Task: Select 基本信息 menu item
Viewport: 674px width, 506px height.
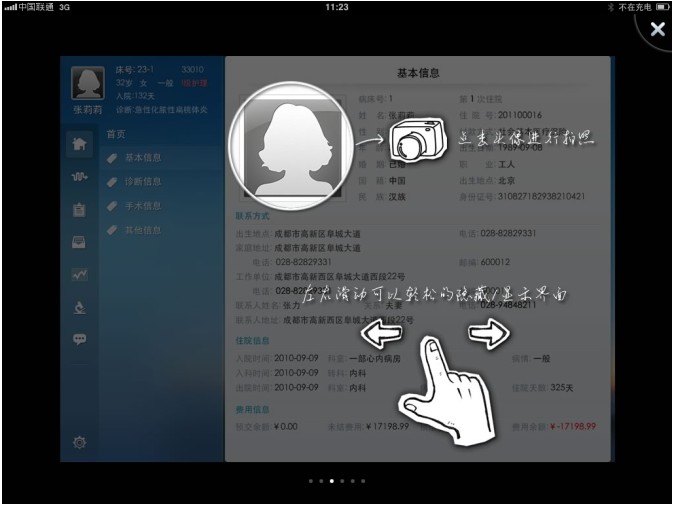Action: pos(142,158)
